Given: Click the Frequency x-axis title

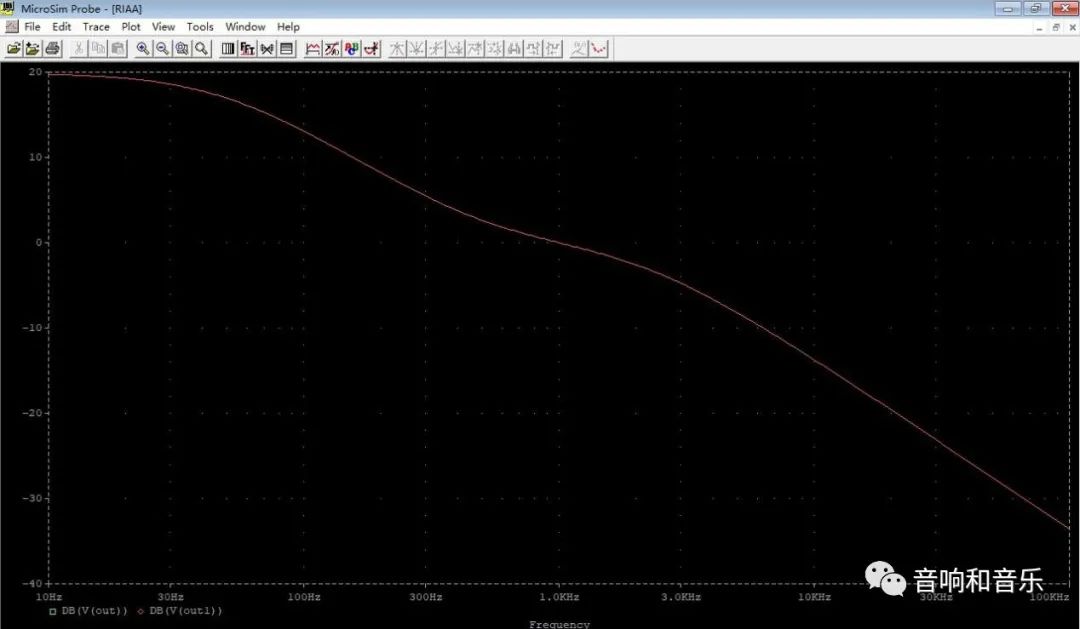Looking at the screenshot, I should click(x=559, y=623).
